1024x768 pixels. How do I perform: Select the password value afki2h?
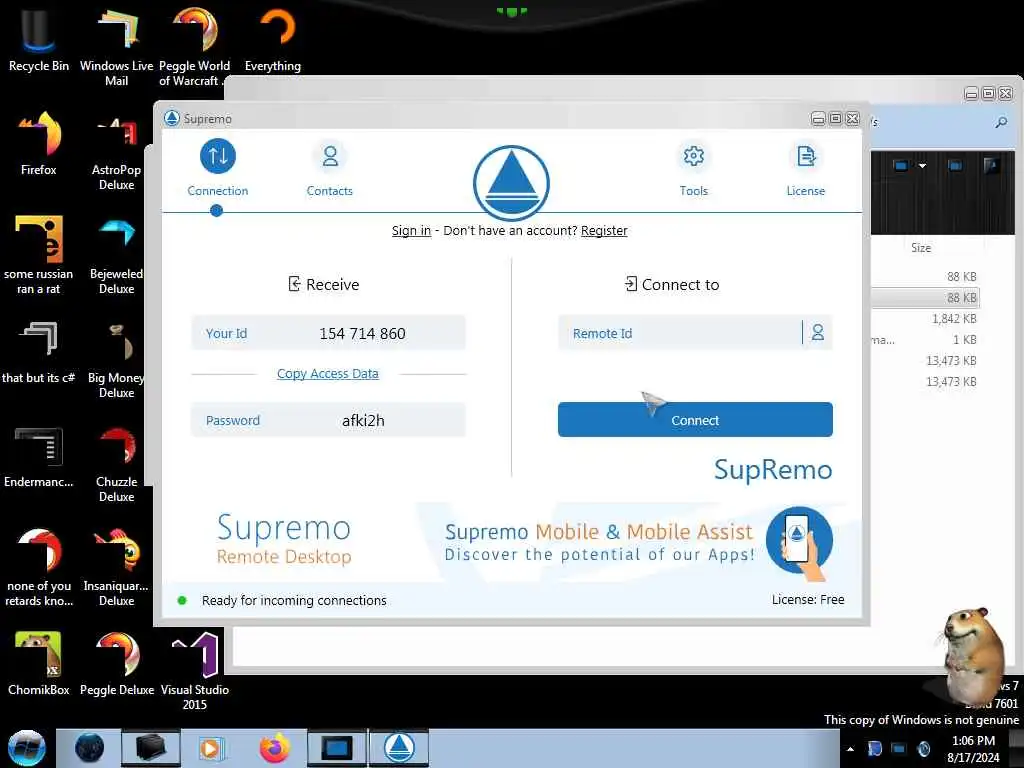point(363,421)
